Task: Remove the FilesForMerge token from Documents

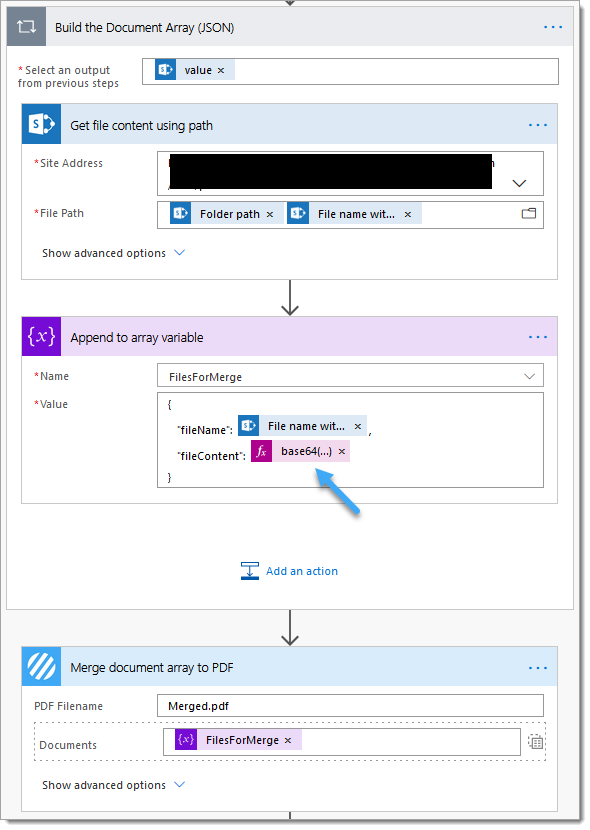Action: (x=288, y=741)
